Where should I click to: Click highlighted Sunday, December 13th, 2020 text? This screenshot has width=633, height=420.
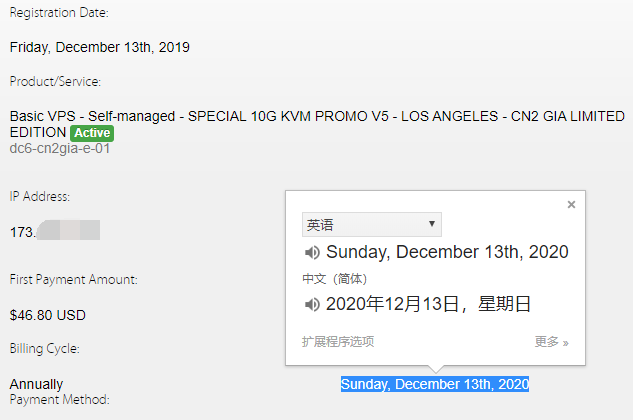[434, 384]
